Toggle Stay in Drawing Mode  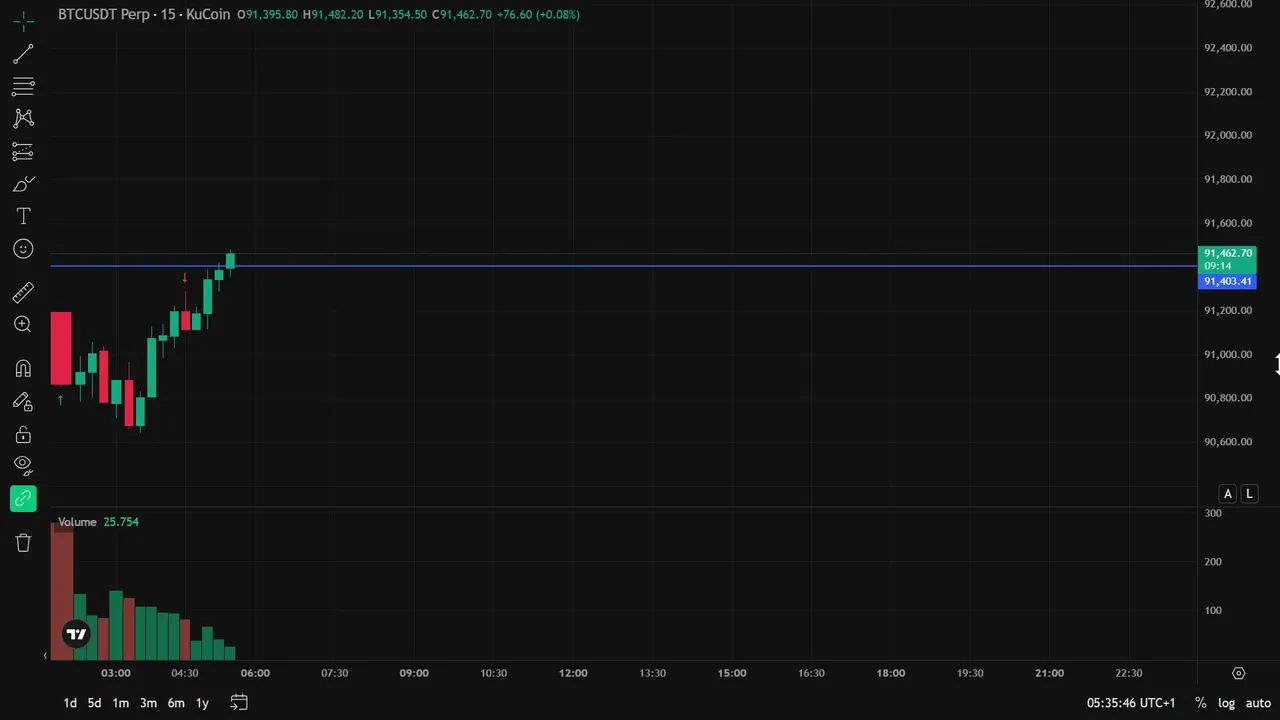click(x=24, y=401)
